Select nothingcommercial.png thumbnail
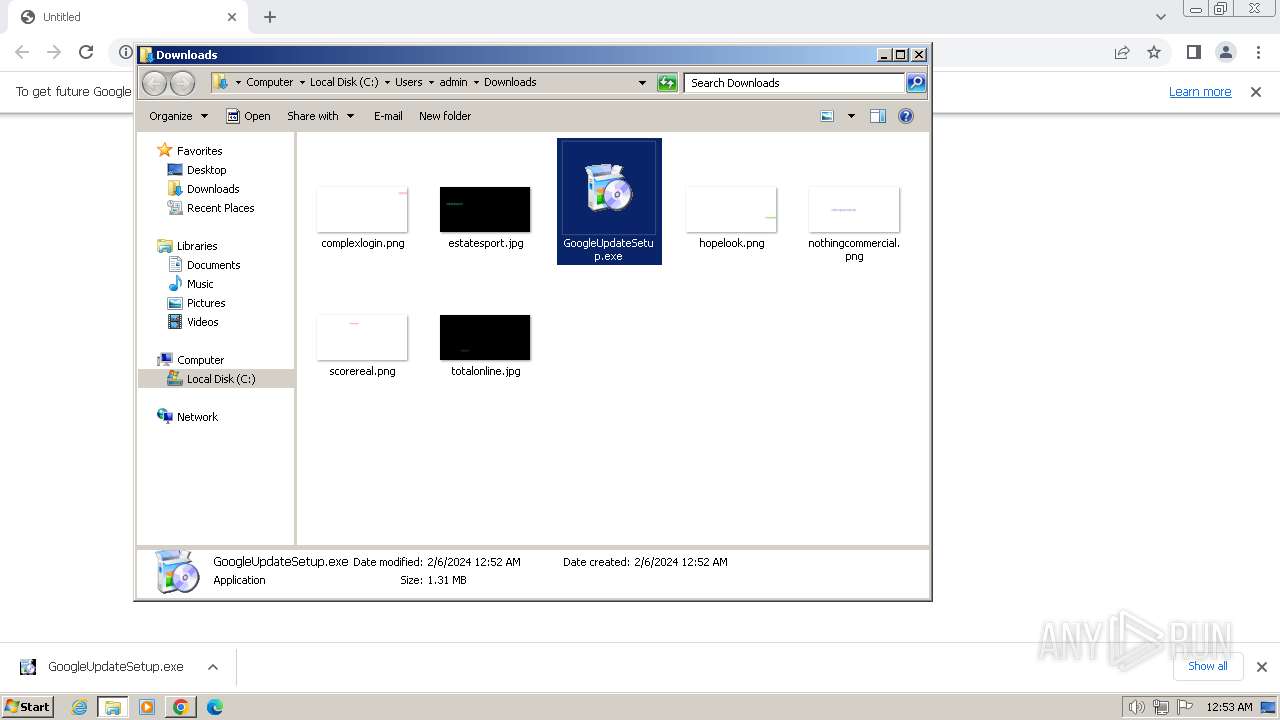Image resolution: width=1280 pixels, height=720 pixels. (854, 209)
